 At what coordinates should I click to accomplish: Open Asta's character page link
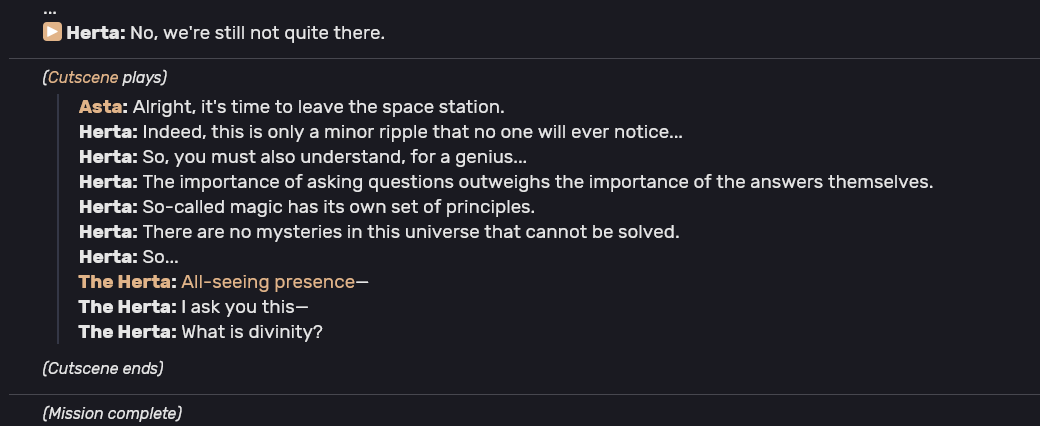click(x=101, y=106)
